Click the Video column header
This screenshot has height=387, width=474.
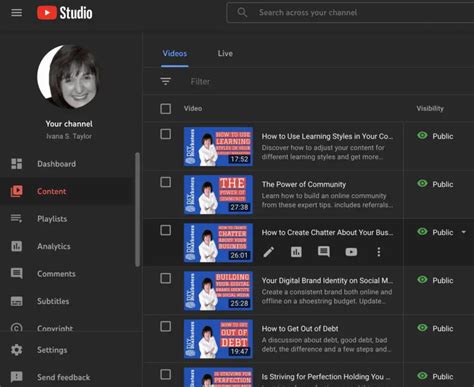tap(193, 108)
